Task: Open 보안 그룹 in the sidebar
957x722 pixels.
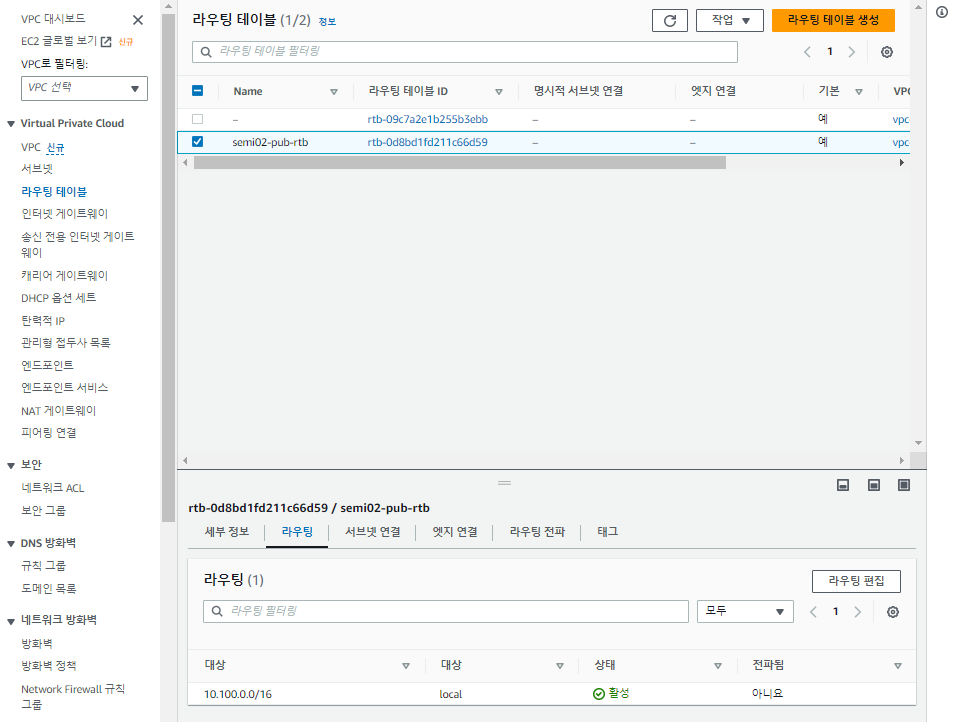Action: tap(43, 510)
